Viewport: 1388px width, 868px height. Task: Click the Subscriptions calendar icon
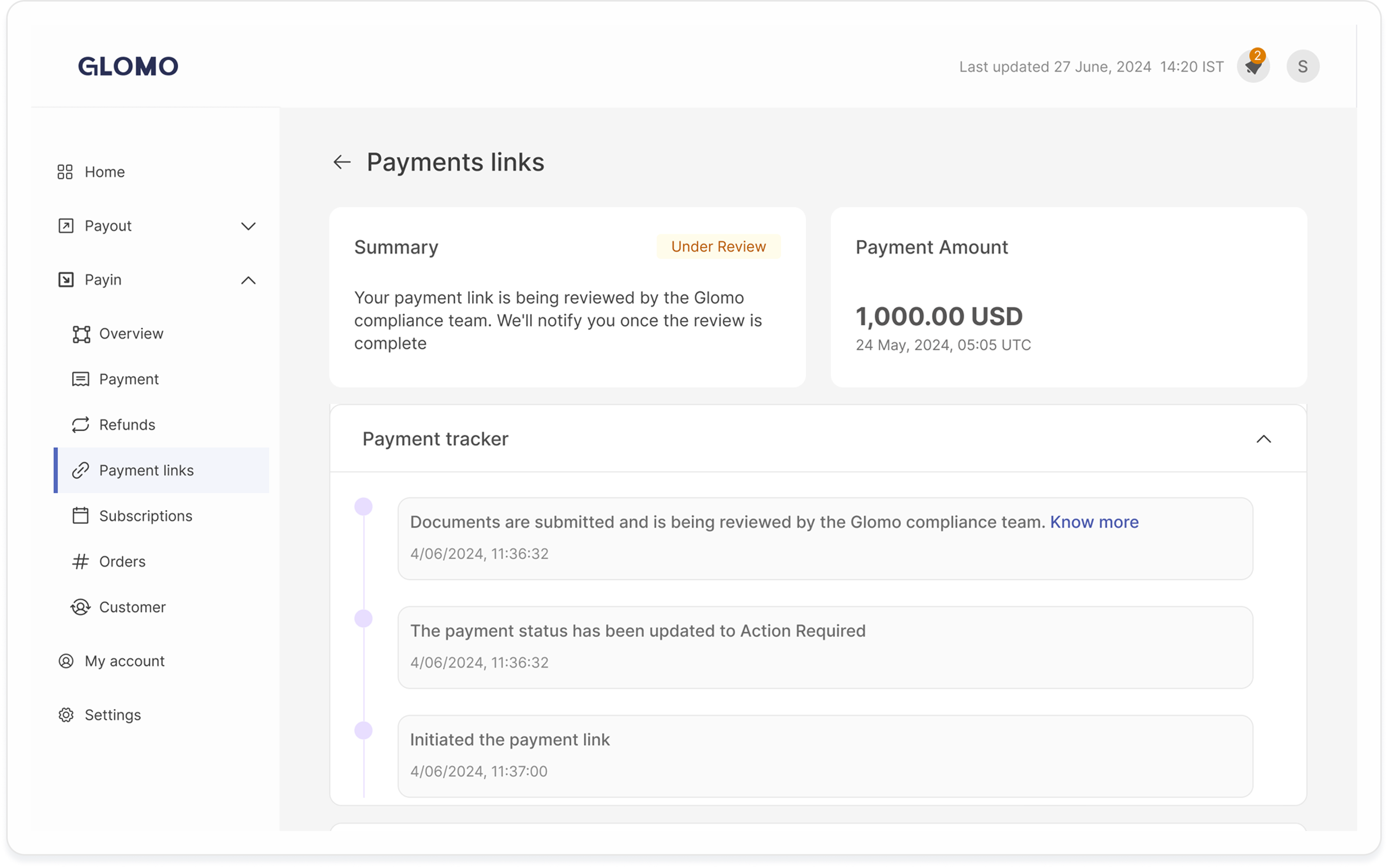(80, 516)
